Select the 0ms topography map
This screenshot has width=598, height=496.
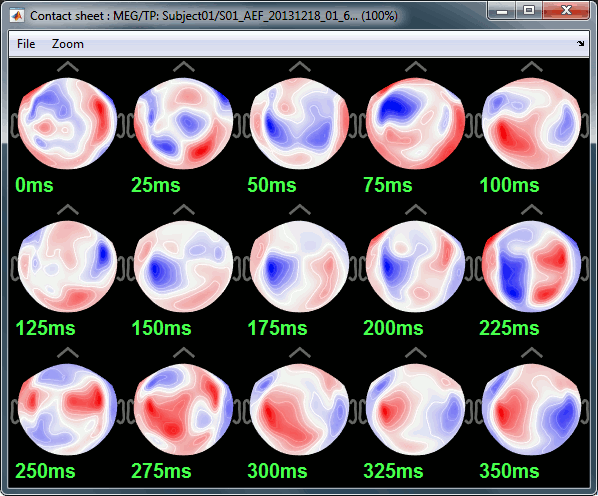[68, 123]
